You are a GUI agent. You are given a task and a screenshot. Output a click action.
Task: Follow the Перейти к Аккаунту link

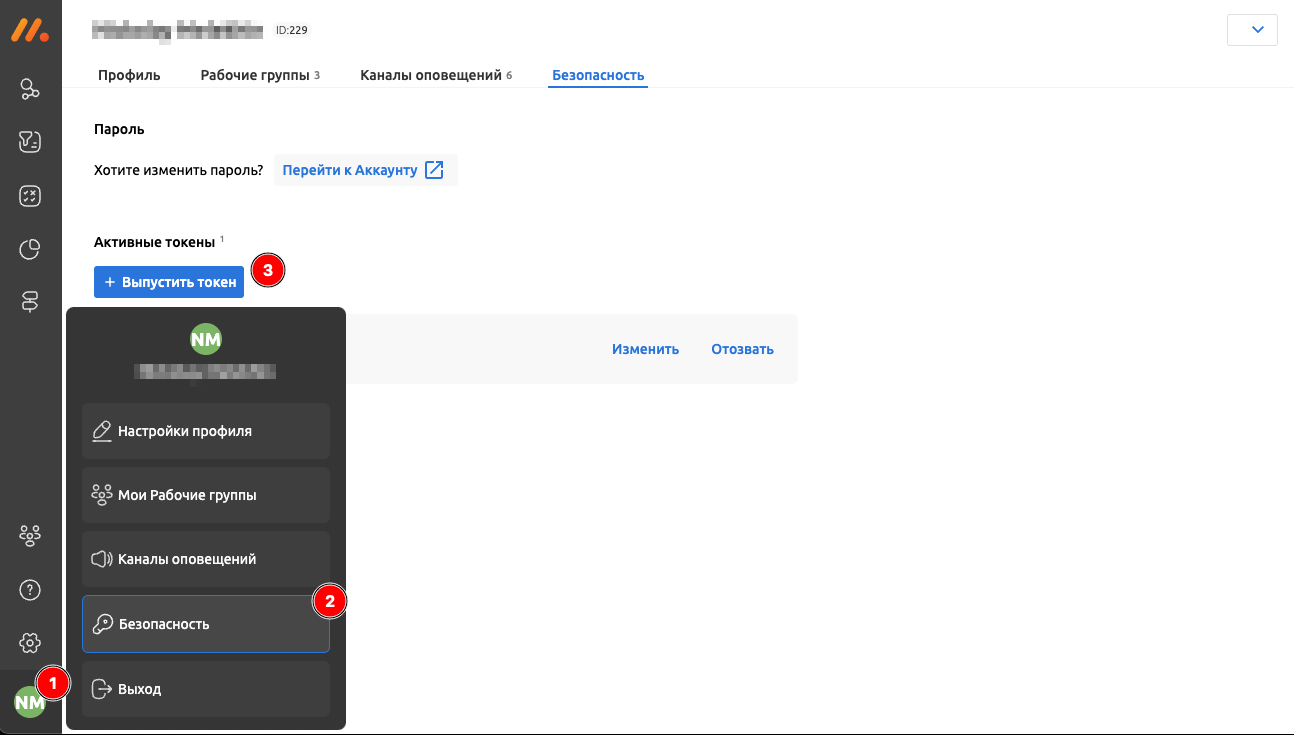[363, 170]
